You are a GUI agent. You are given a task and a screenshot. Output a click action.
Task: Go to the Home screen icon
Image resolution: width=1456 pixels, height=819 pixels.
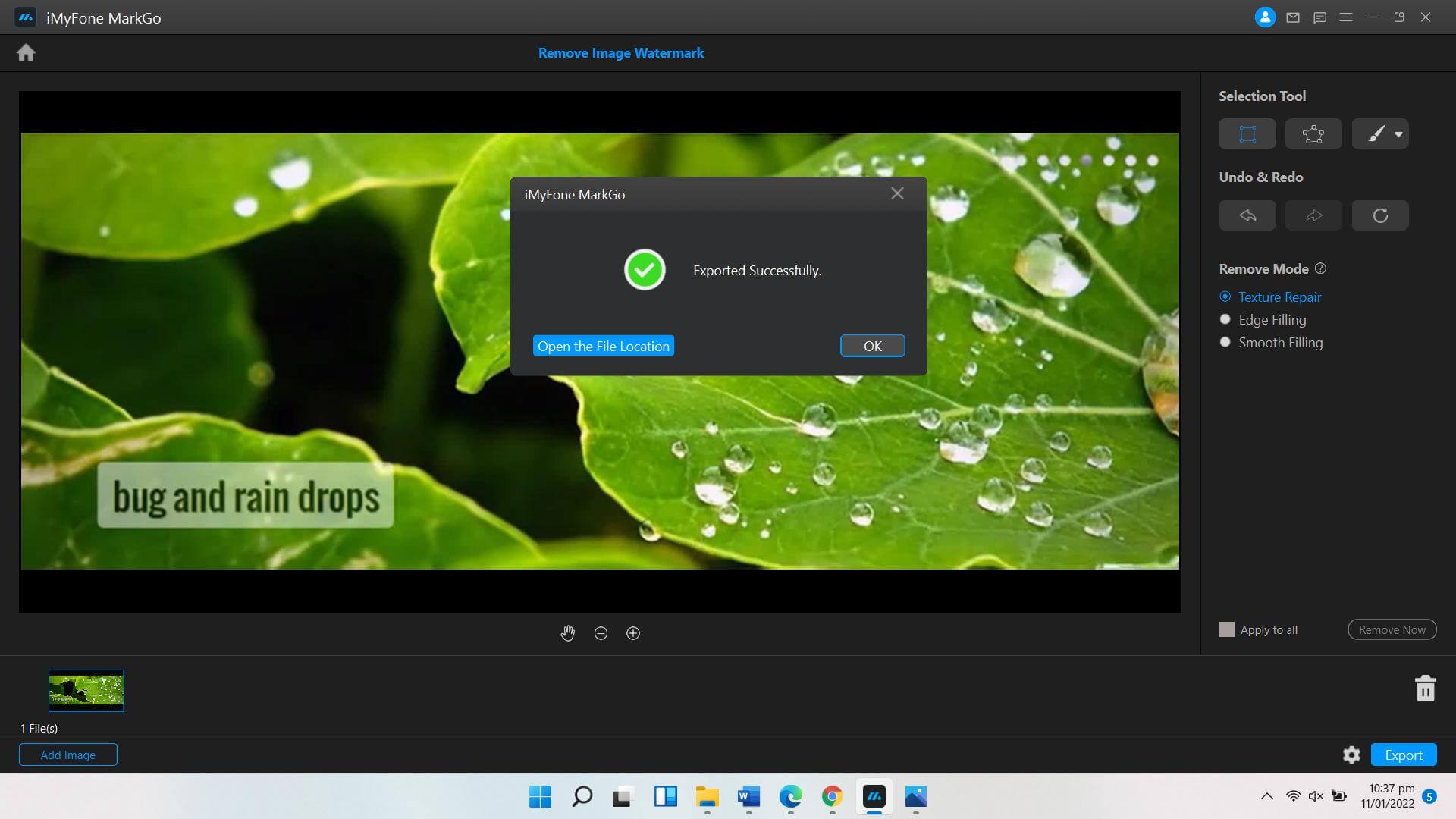[x=26, y=52]
